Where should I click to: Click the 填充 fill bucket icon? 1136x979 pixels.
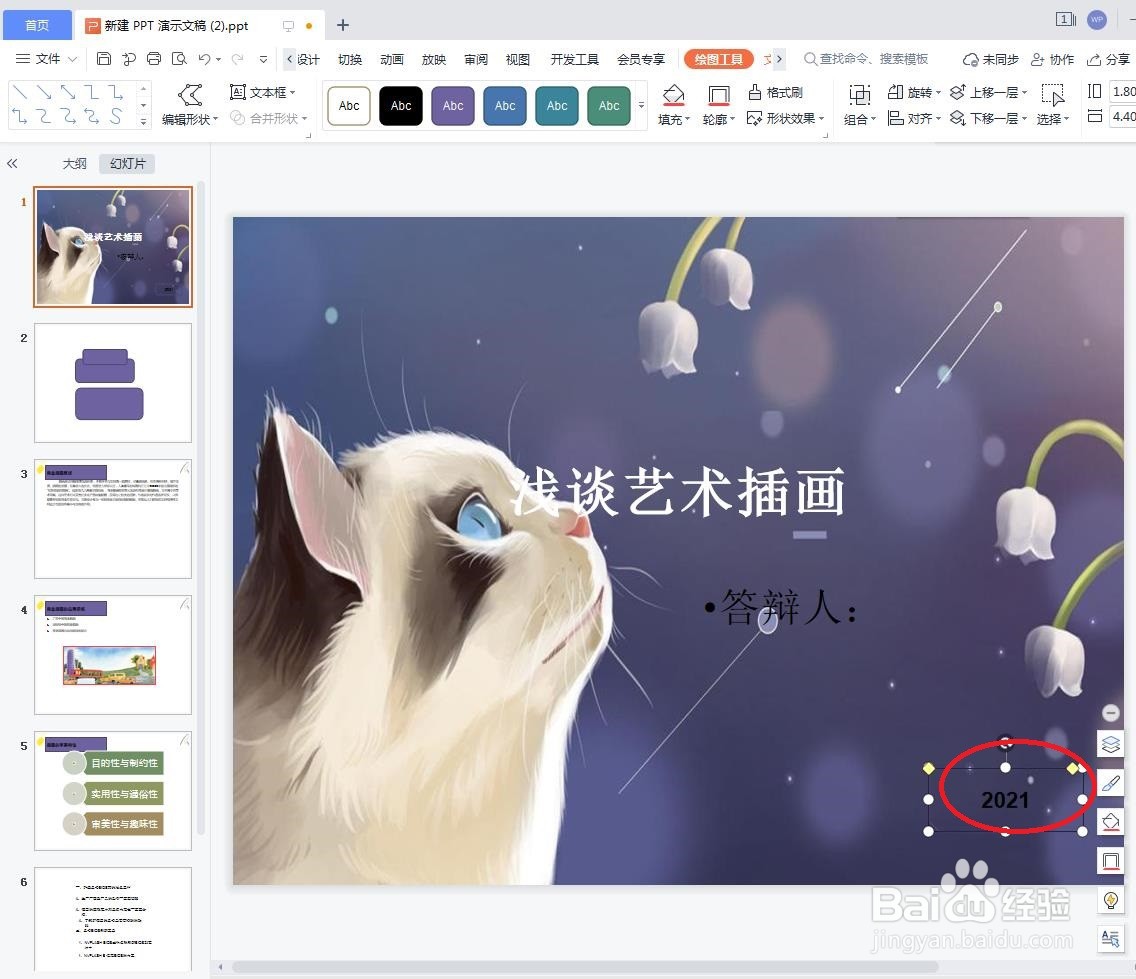[674, 95]
